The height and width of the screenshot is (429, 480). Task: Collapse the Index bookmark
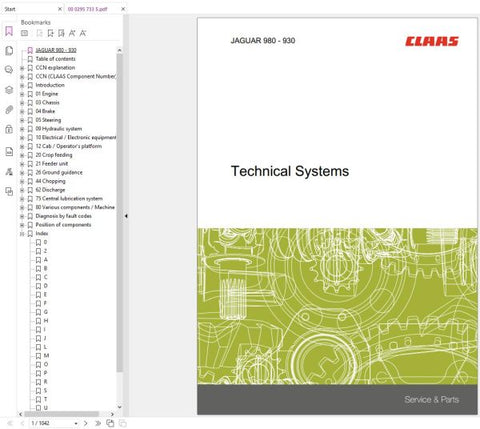tap(22, 234)
